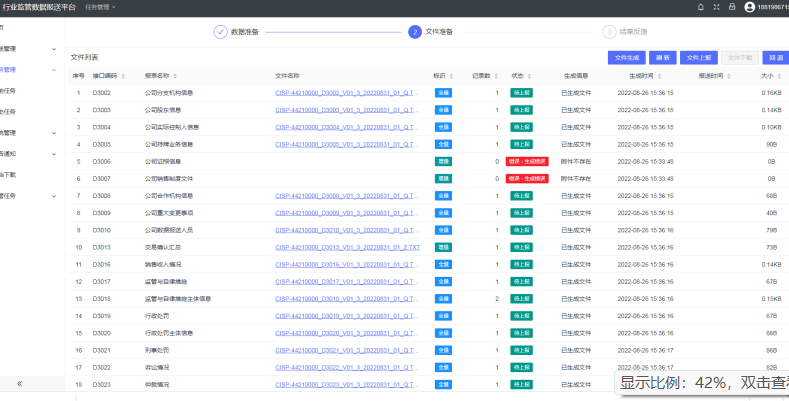Sort the table by 状态 column
Viewport: 789px width, 401px height.
pyautogui.click(x=529, y=76)
